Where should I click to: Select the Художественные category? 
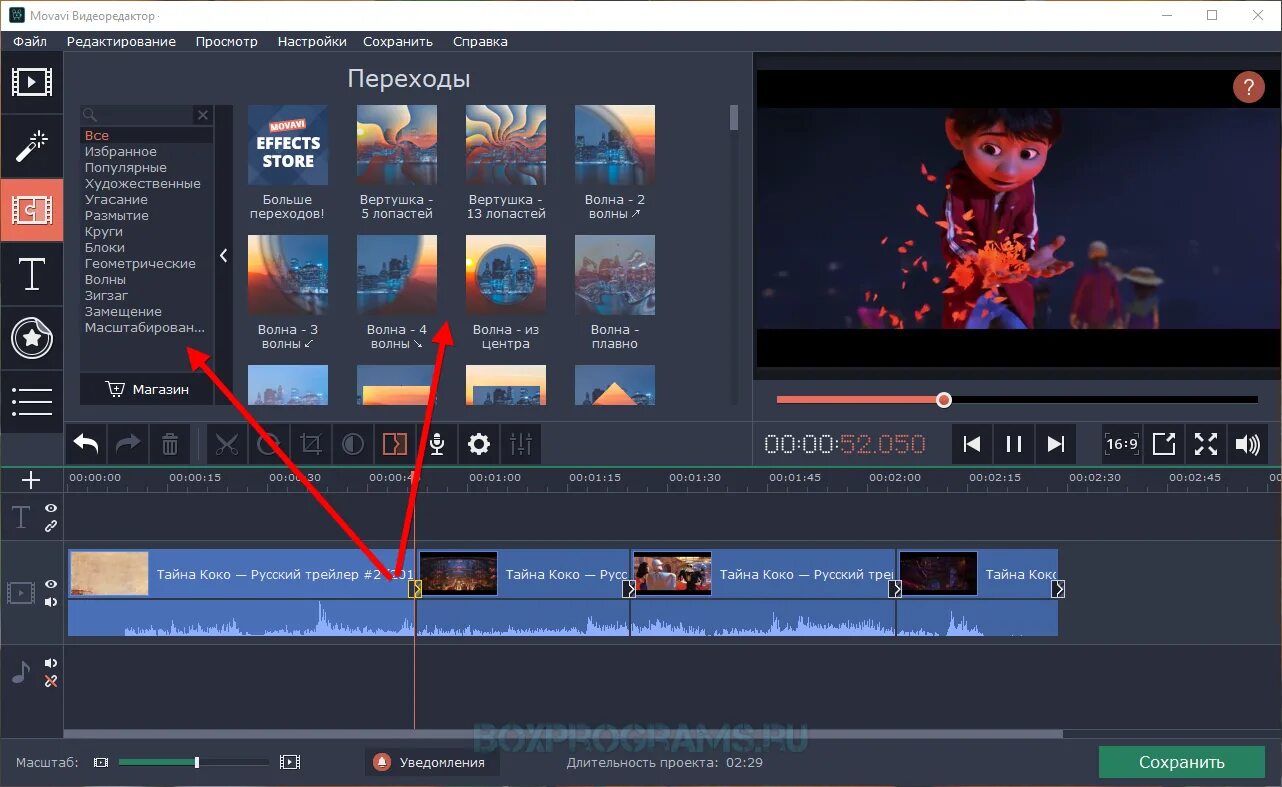point(143,184)
